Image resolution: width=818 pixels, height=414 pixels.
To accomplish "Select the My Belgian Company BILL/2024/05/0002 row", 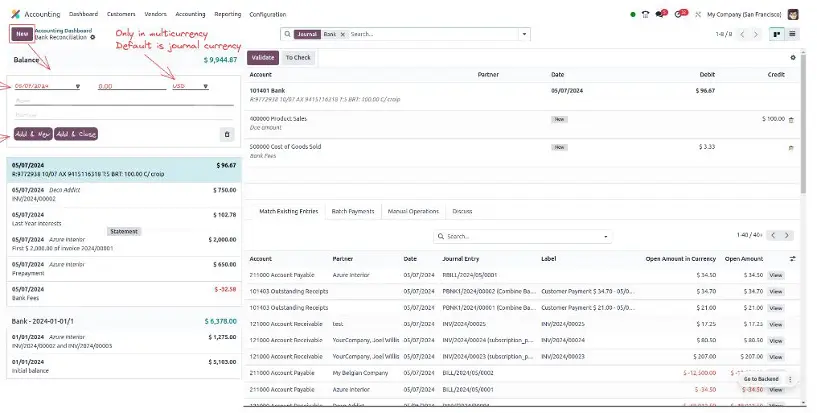I will (520, 373).
